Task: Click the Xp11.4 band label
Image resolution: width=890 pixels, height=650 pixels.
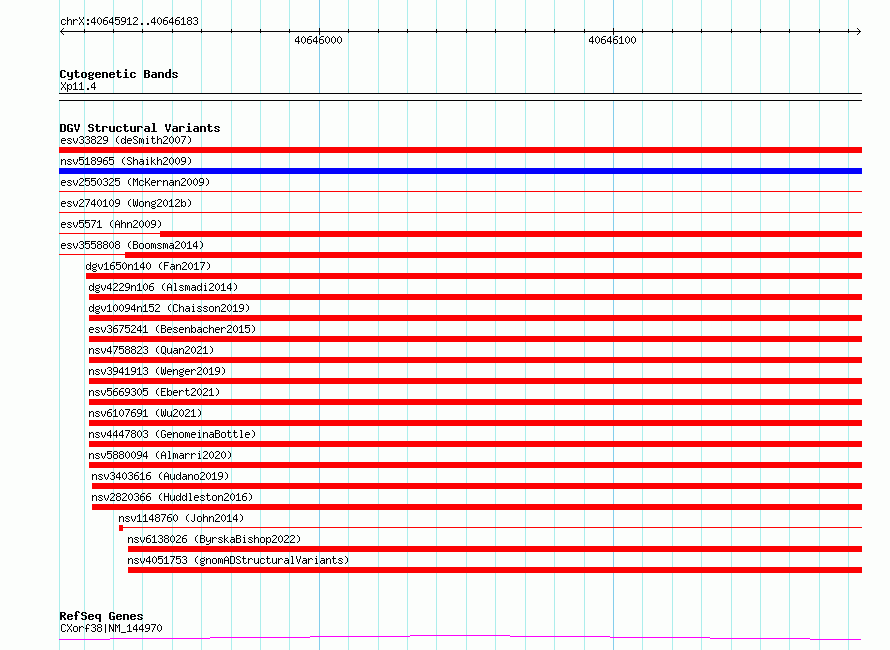Action: 78,86
